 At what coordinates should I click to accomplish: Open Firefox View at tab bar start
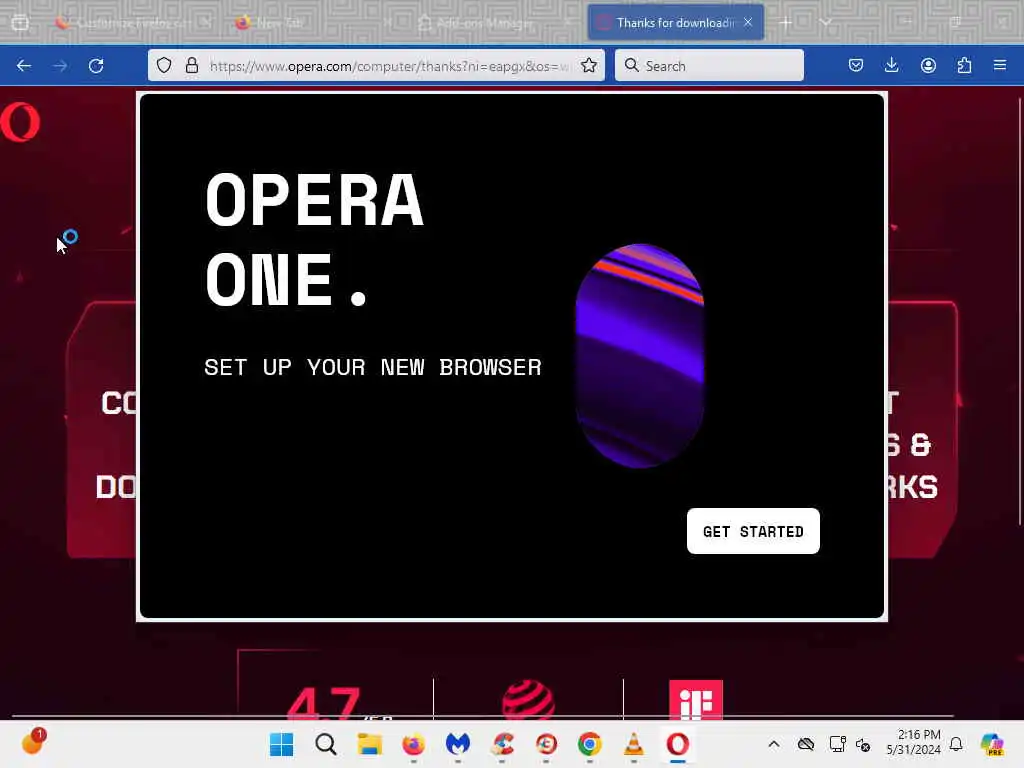pos(20,22)
